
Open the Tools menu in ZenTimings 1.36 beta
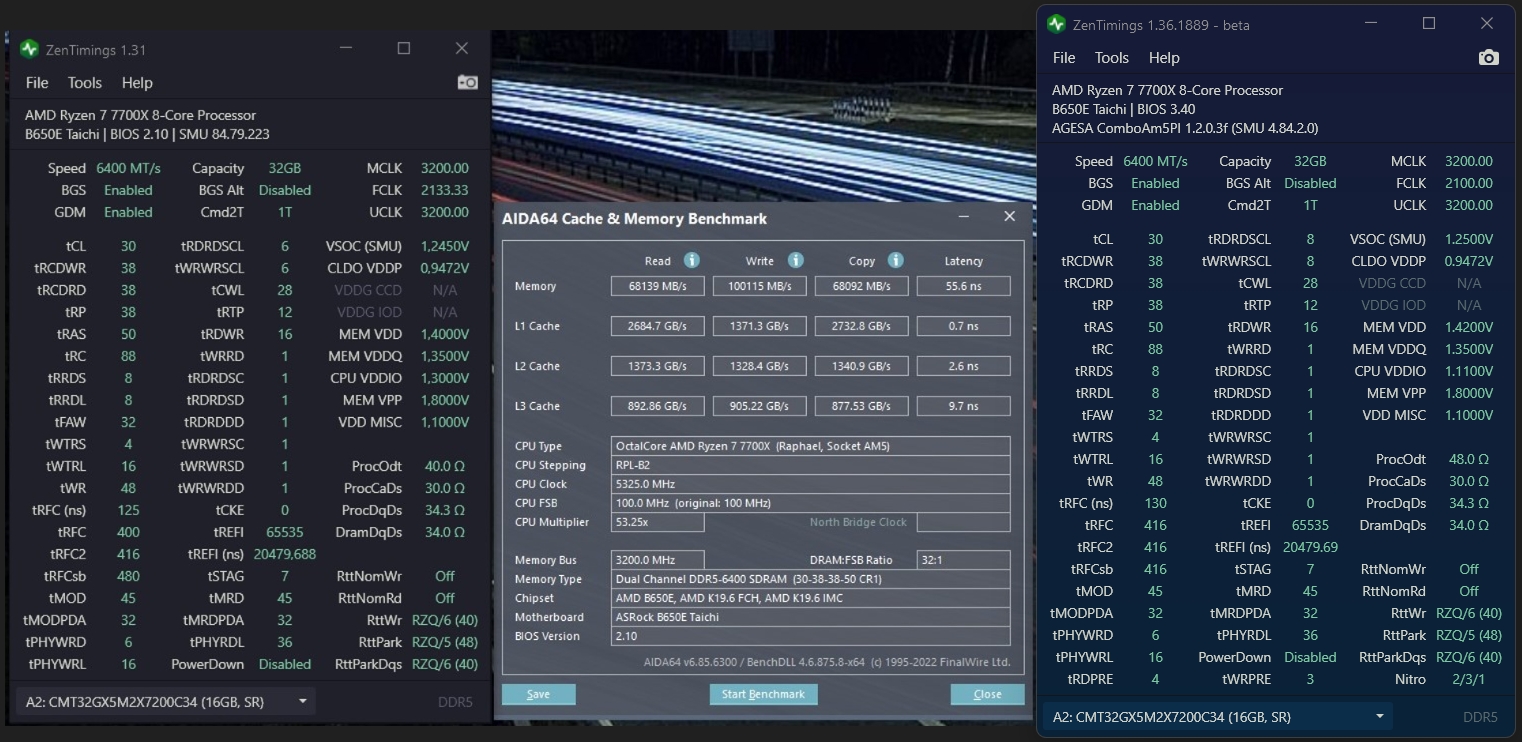(1111, 58)
